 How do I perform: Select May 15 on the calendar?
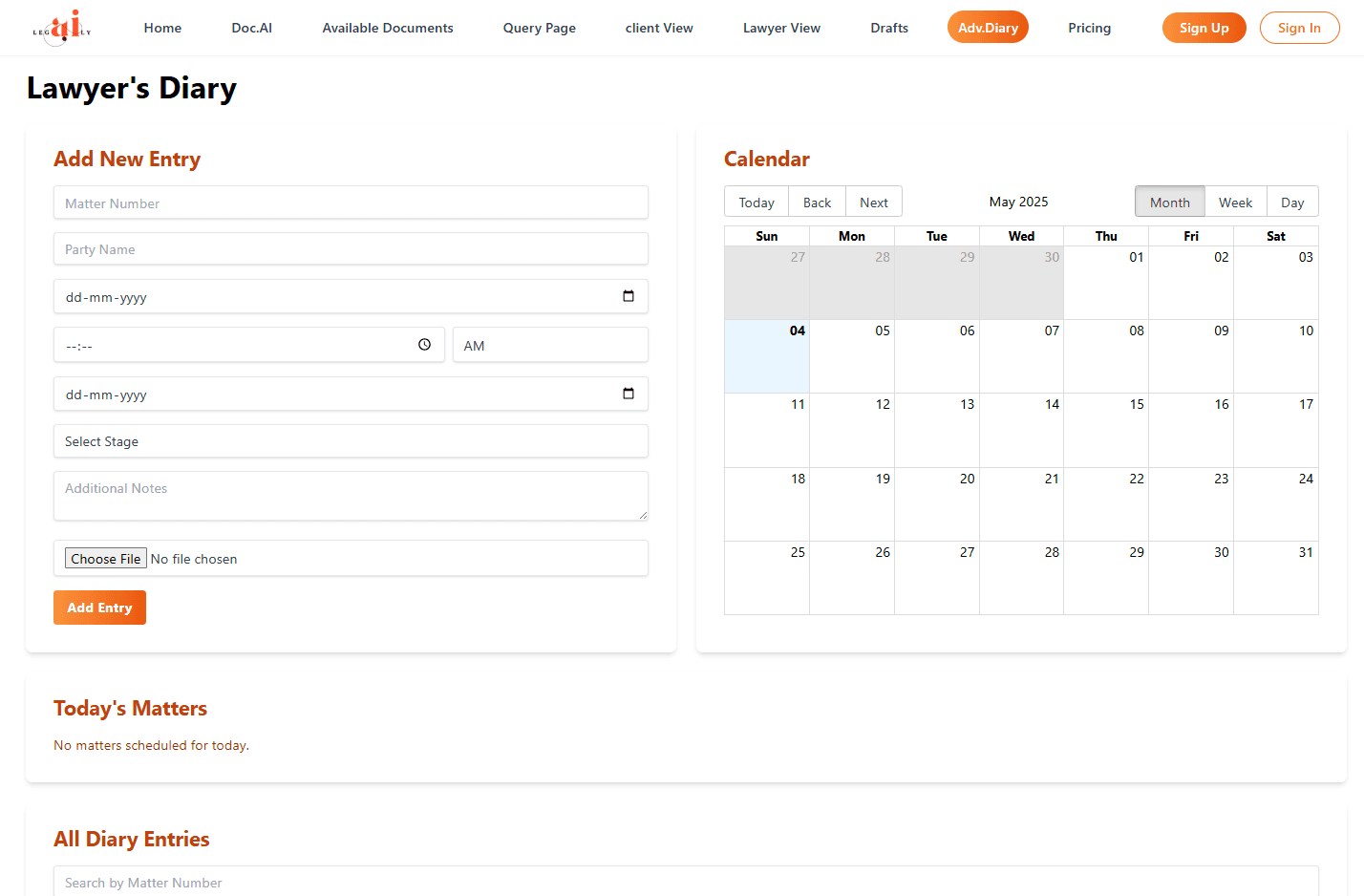coord(1105,430)
